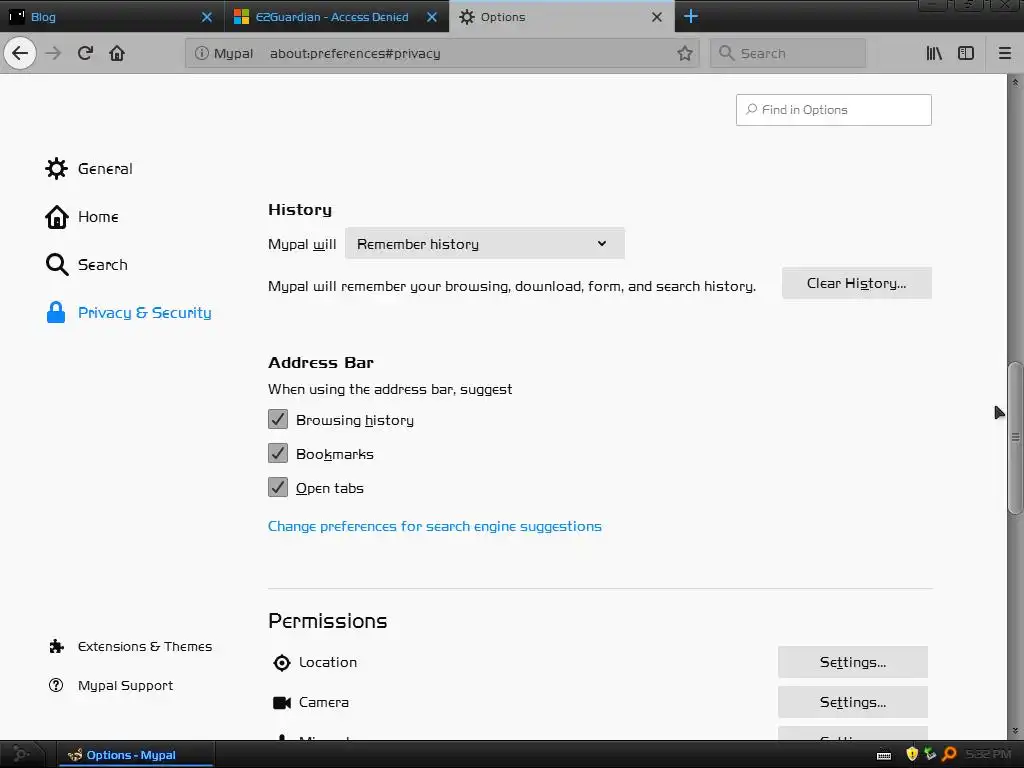Open the home page icon in toolbar
Image resolution: width=1024 pixels, height=768 pixels.
pos(117,53)
